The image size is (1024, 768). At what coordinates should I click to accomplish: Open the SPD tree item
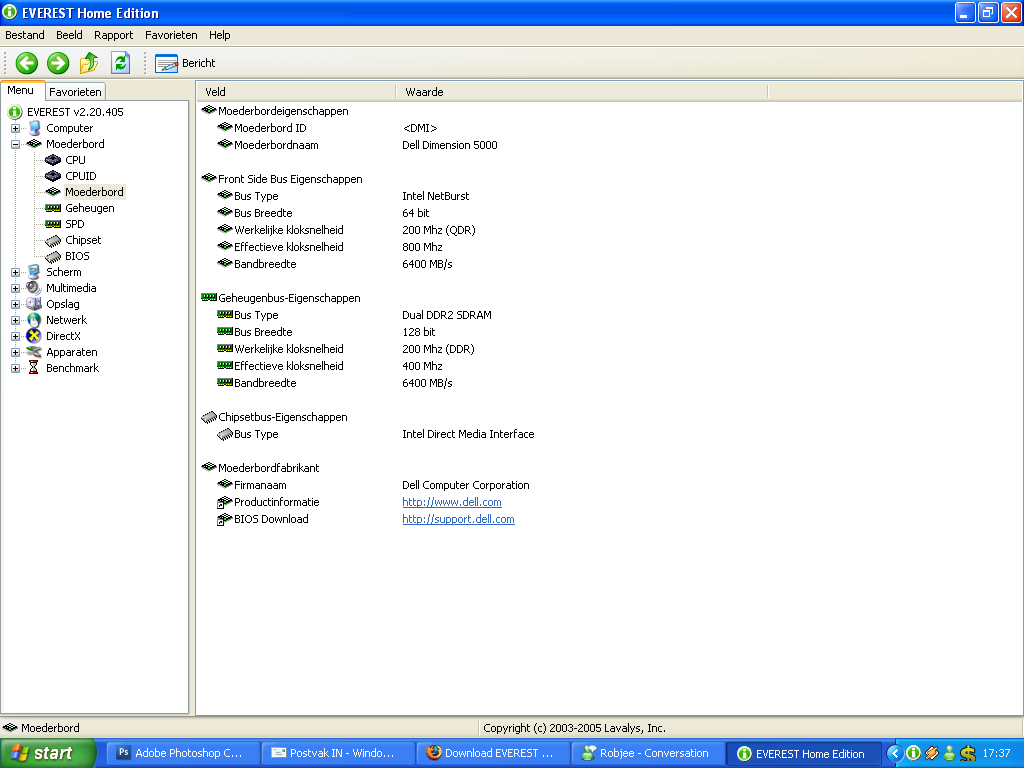click(74, 224)
